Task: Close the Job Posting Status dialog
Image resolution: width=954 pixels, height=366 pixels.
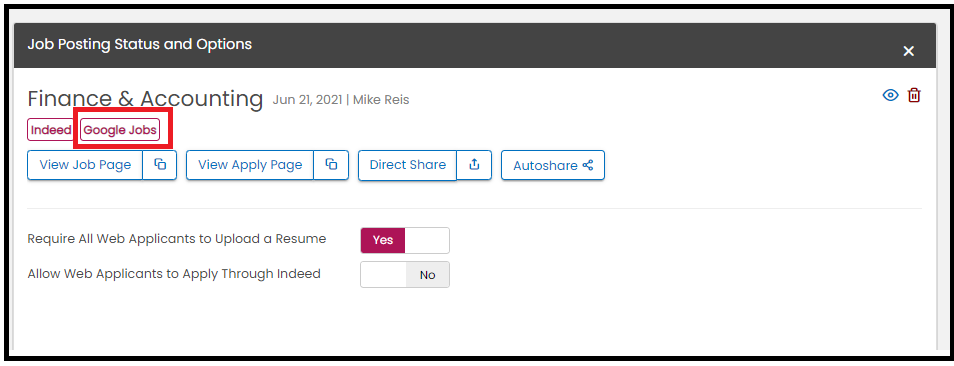Action: 908,52
